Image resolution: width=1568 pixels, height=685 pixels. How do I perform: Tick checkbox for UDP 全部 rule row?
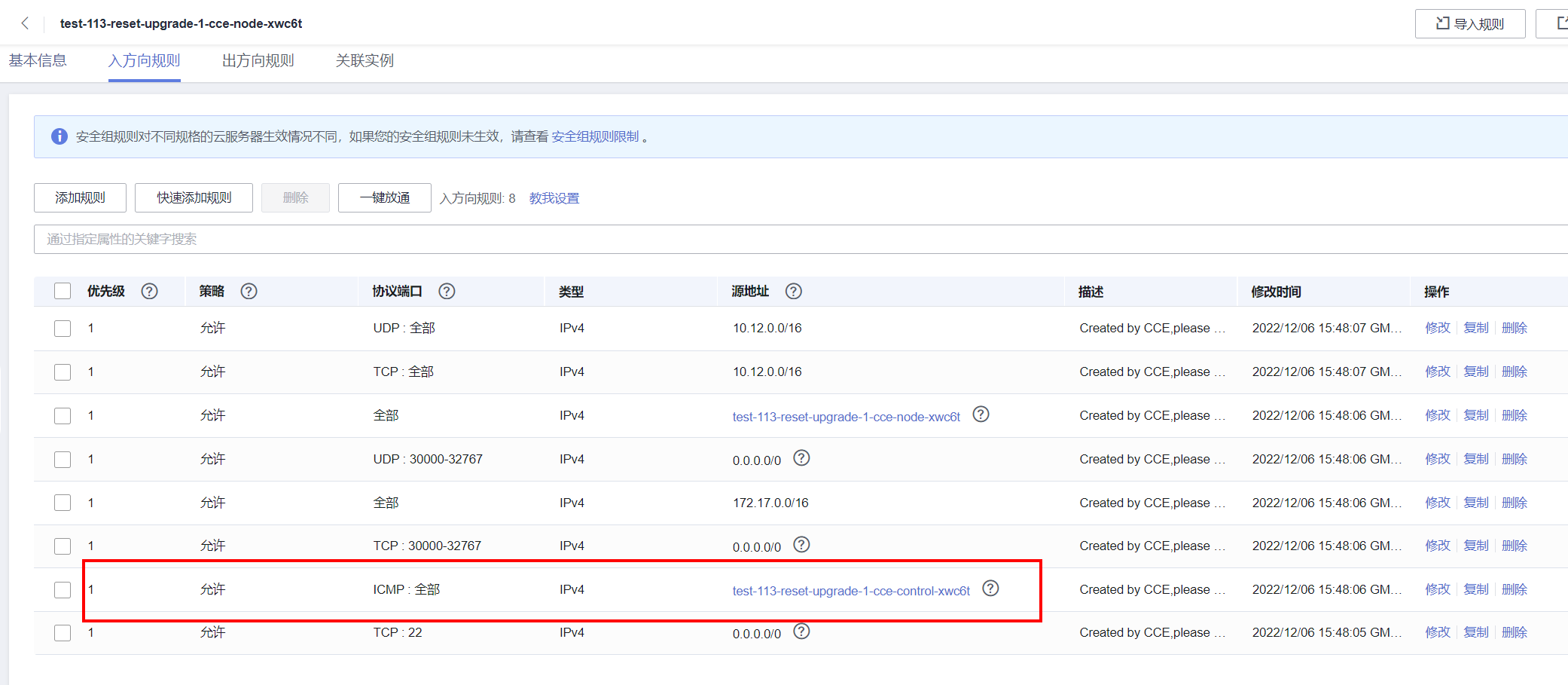point(63,329)
